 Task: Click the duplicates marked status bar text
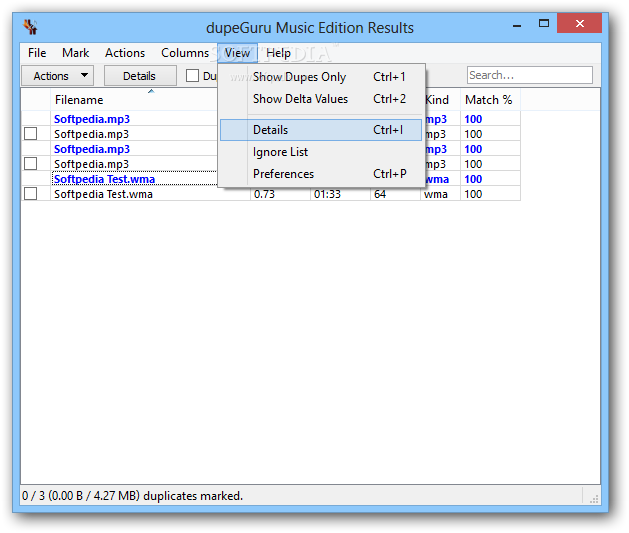[x=132, y=496]
